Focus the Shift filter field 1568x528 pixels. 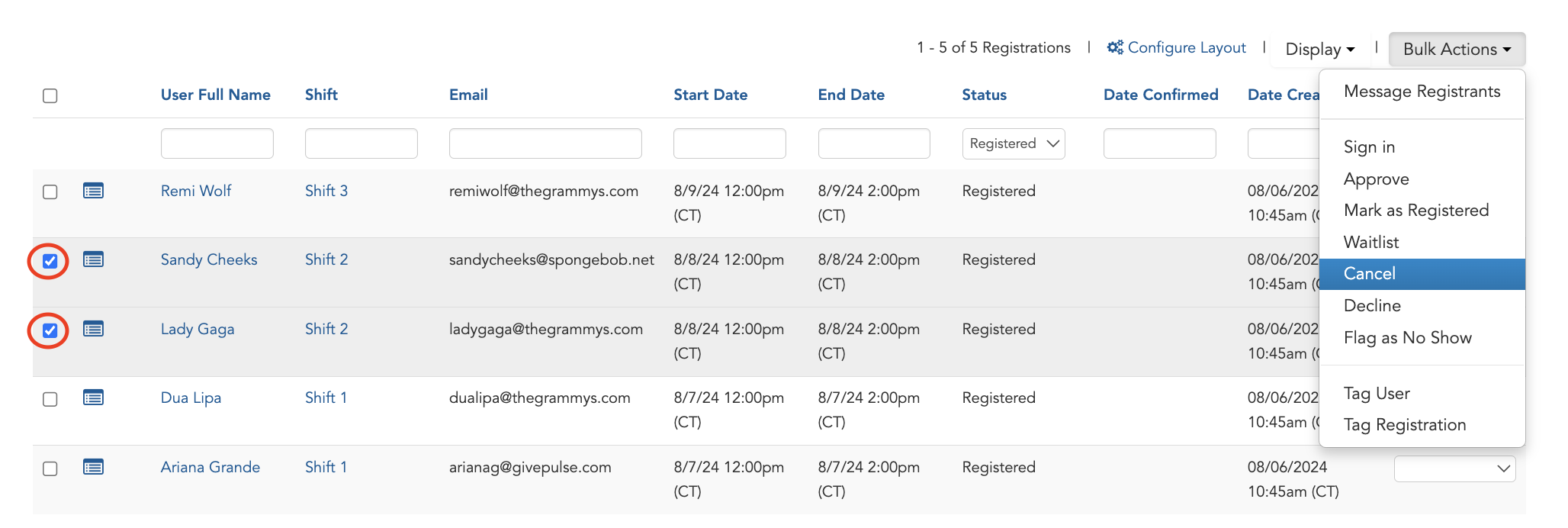361,143
